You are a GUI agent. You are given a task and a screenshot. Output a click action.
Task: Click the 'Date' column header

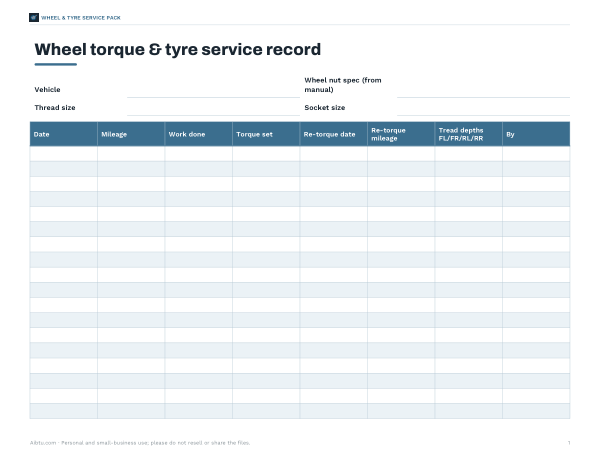point(64,134)
